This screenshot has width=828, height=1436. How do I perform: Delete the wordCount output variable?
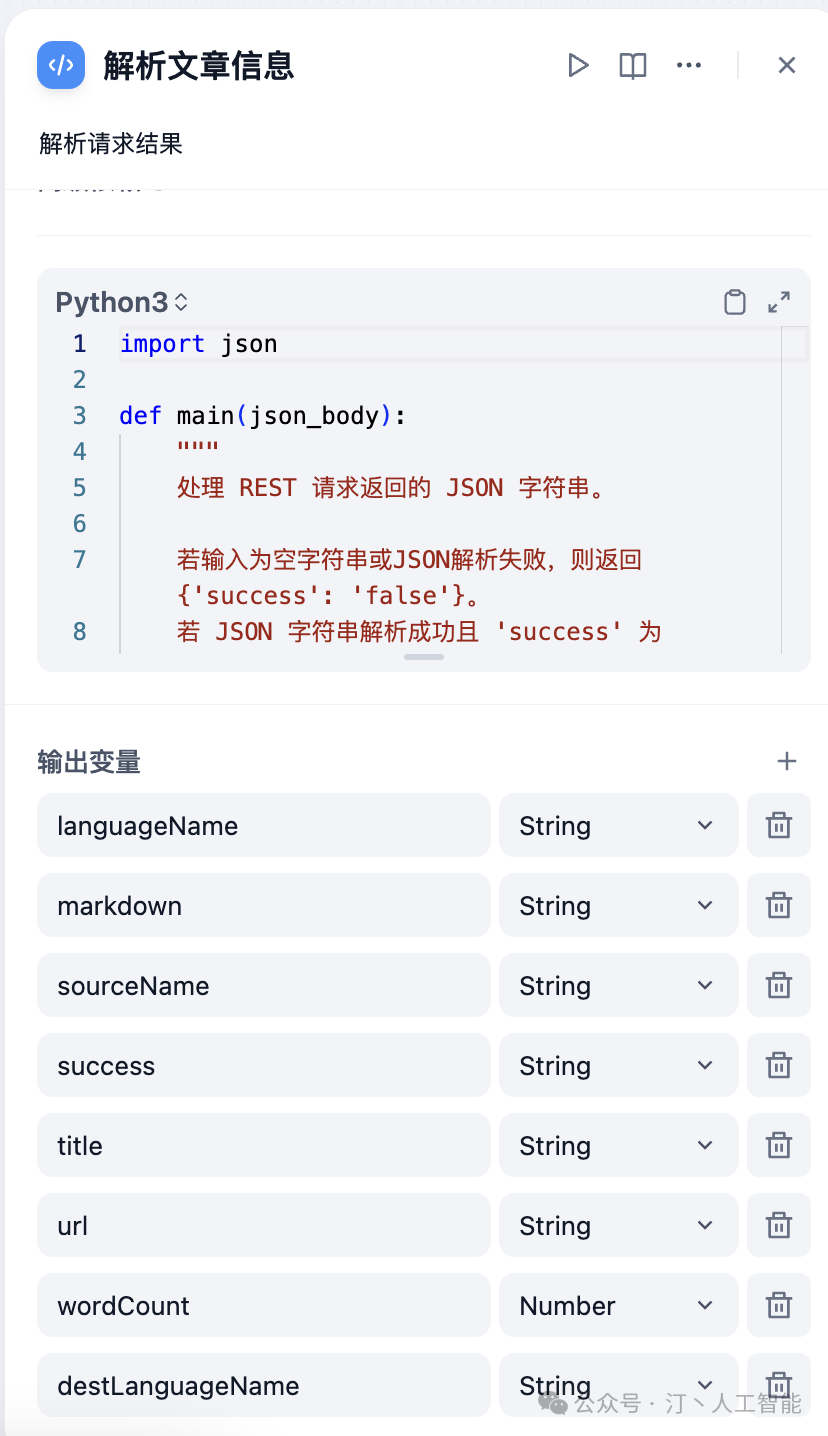tap(779, 1306)
